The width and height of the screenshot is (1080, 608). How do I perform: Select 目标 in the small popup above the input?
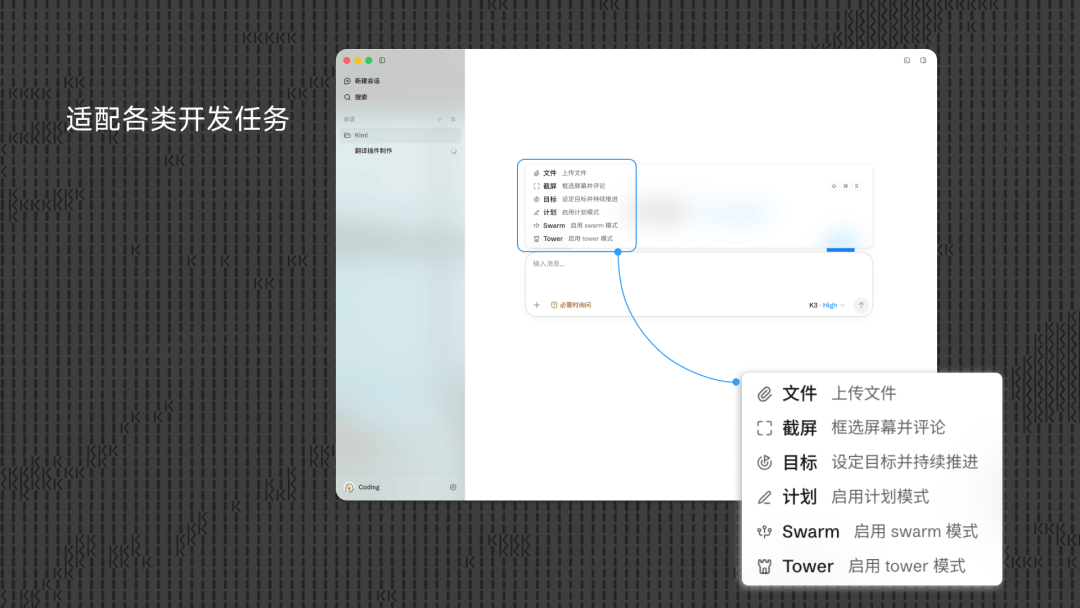tap(575, 199)
